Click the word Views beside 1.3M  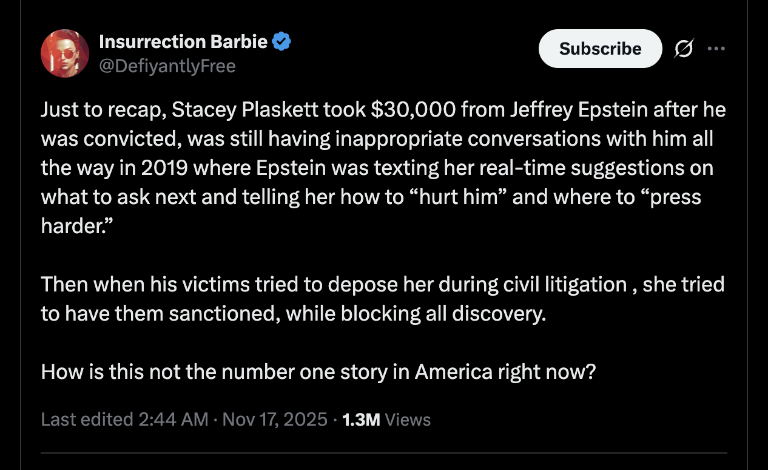click(x=408, y=420)
